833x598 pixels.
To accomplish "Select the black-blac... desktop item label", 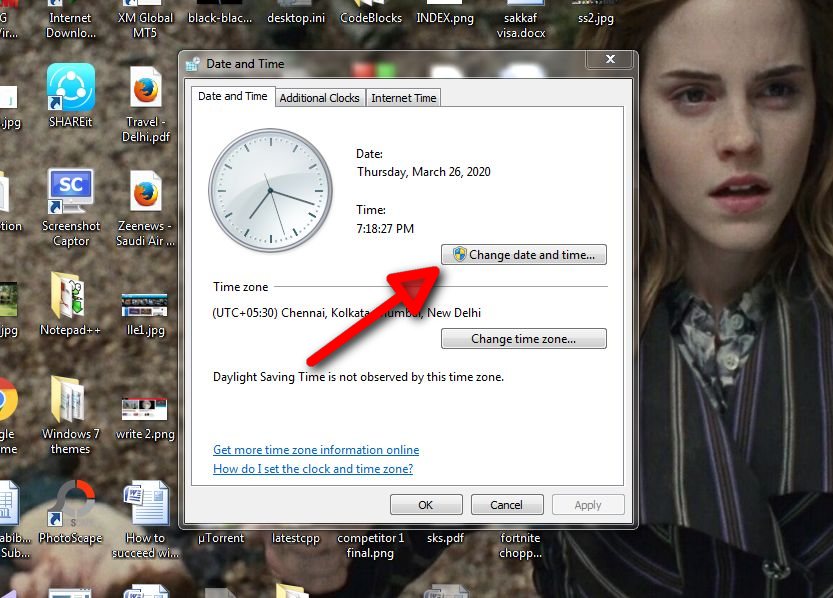I will pyautogui.click(x=220, y=18).
